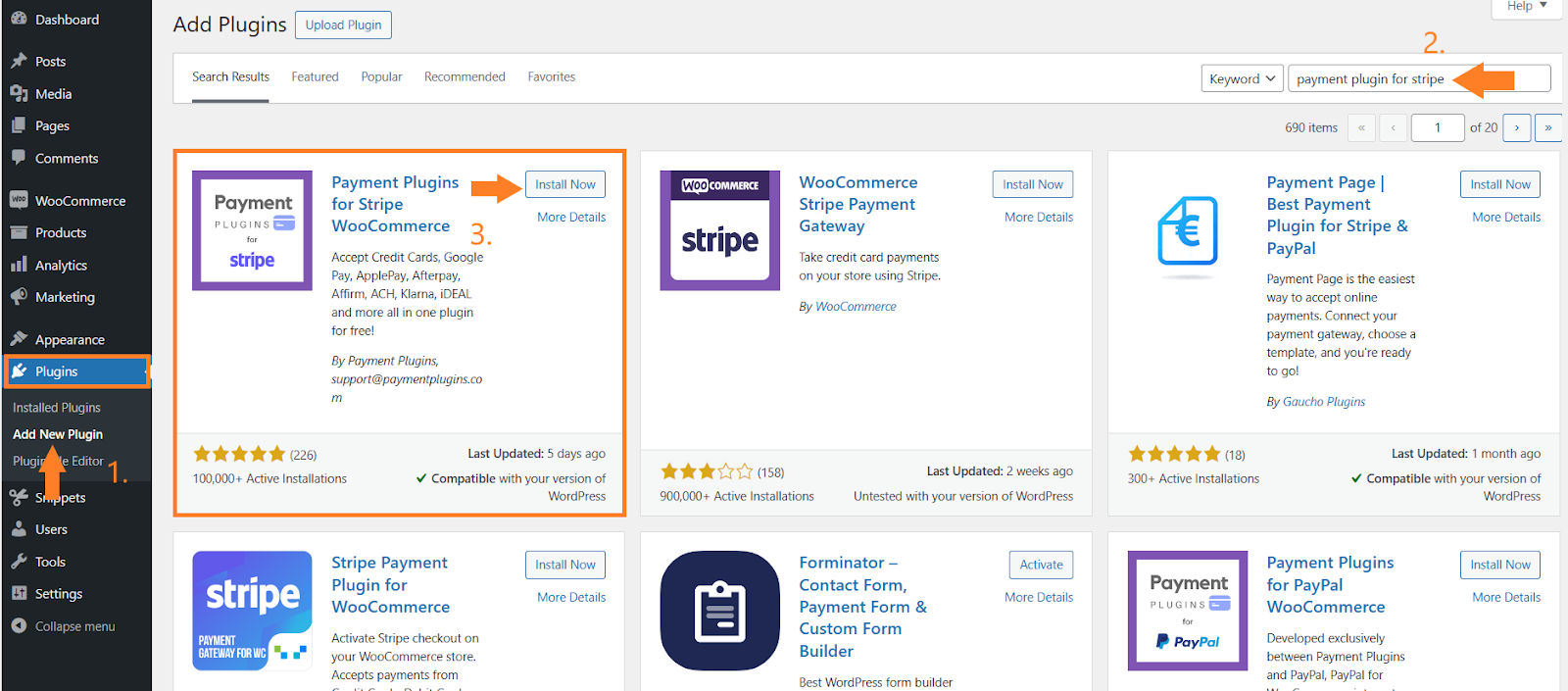
Task: Open WooCommerce Stripe Payment Gateway title link
Action: coord(858,204)
